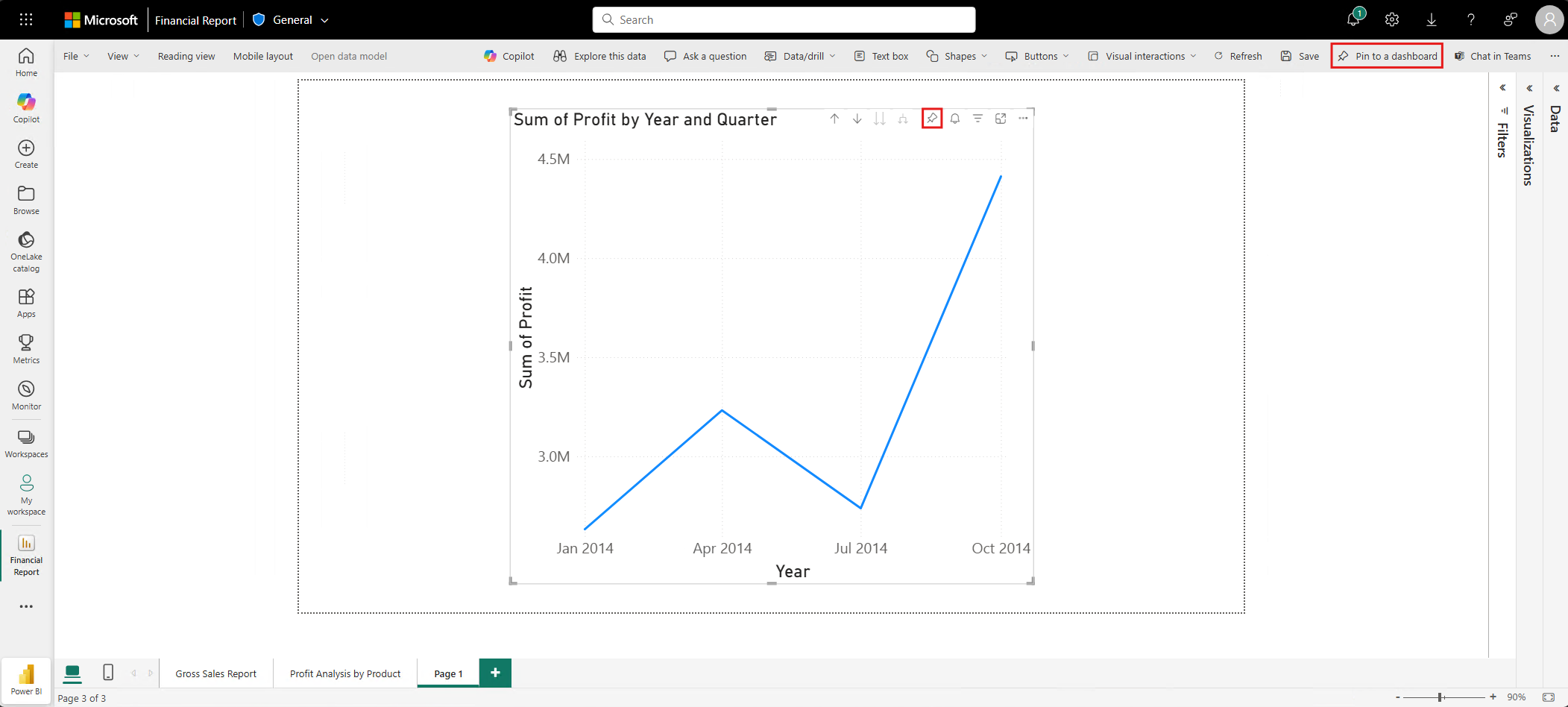This screenshot has height=707, width=1568.
Task: Switch to mobile layout view
Action: click(262, 56)
